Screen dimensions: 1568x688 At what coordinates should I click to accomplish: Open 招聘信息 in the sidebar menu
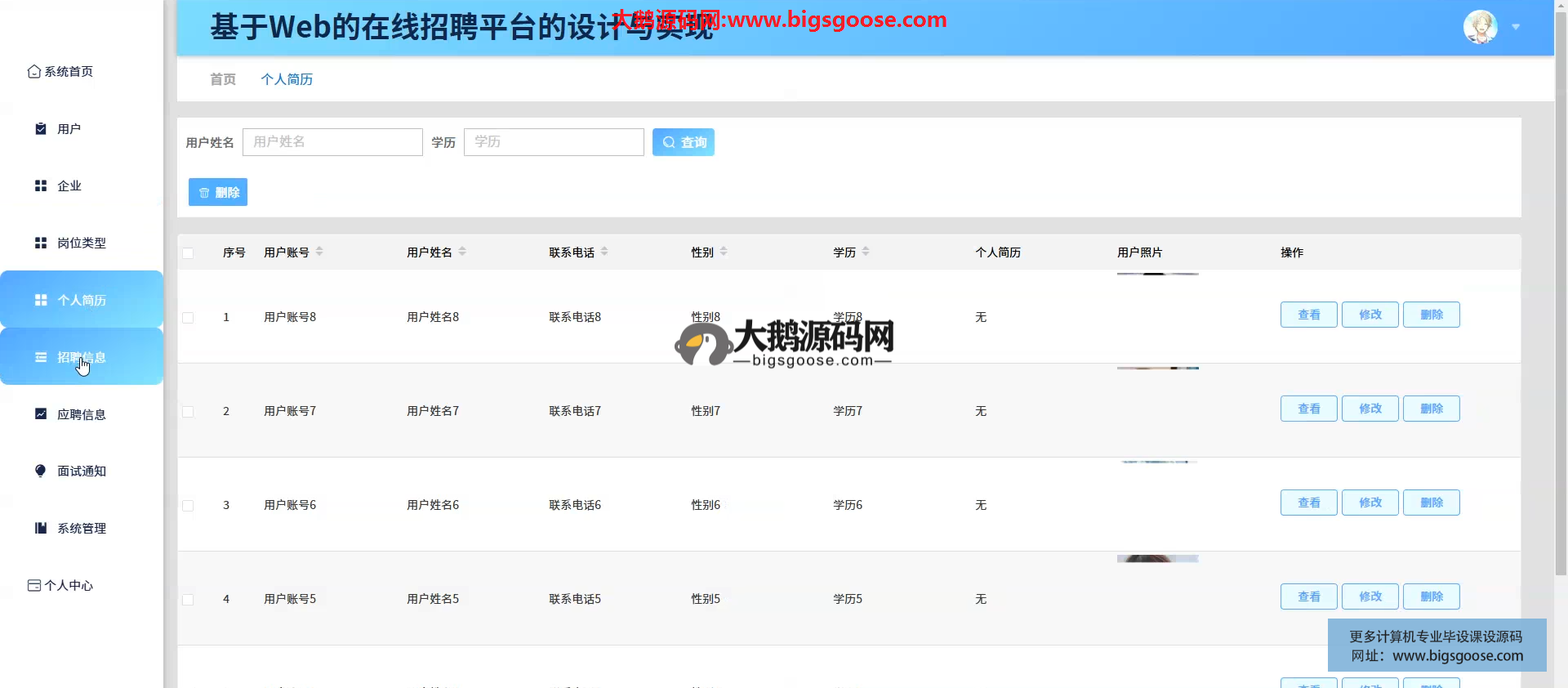coord(82,357)
